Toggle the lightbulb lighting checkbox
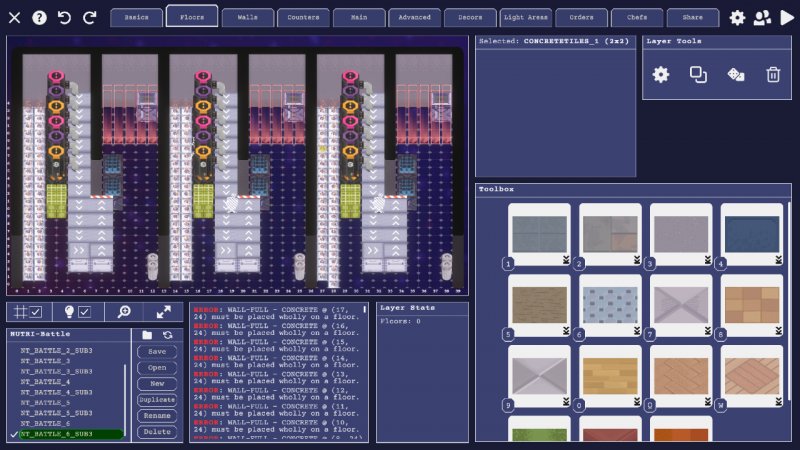 [x=76, y=312]
